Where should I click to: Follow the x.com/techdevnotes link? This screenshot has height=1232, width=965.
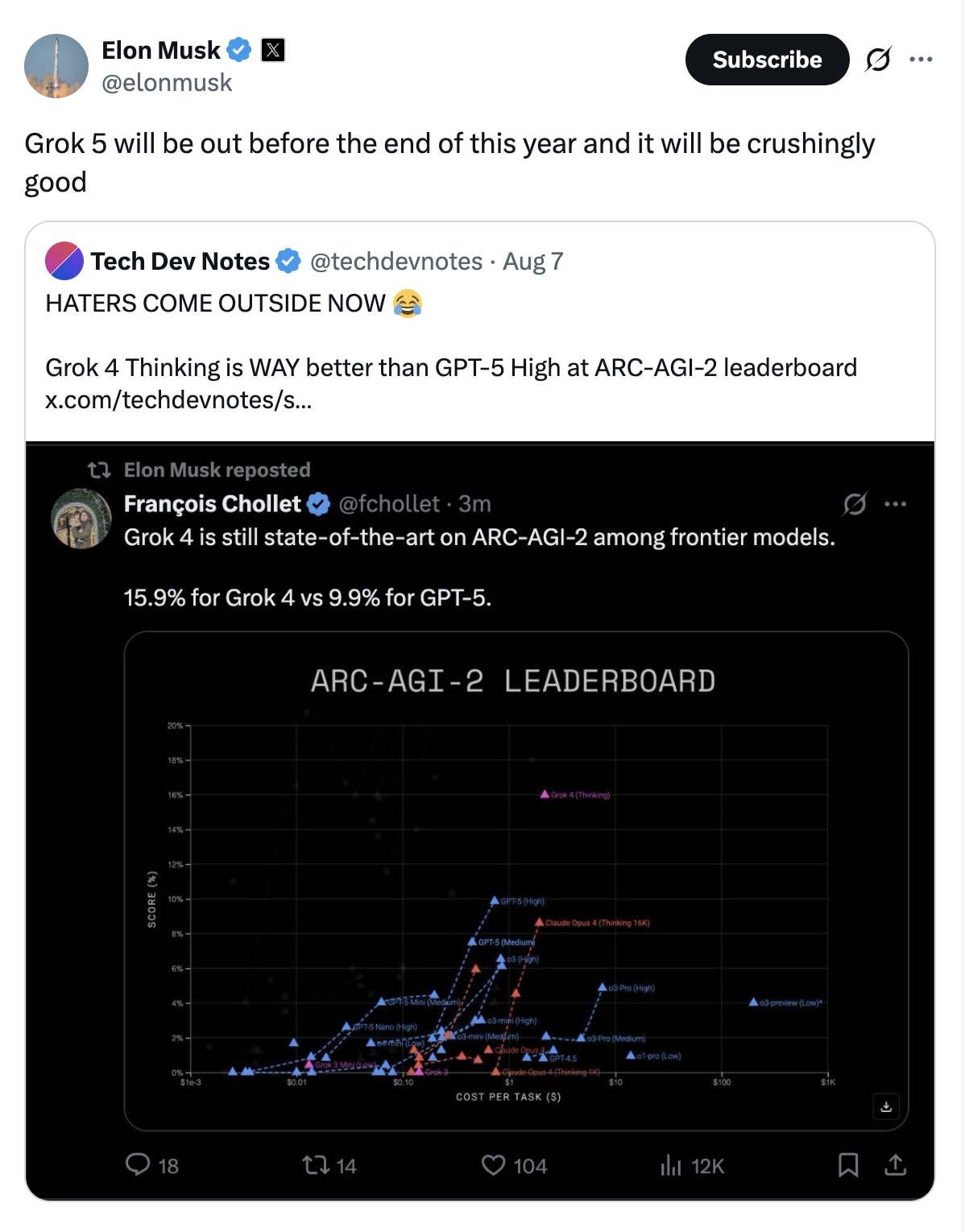[x=178, y=399]
